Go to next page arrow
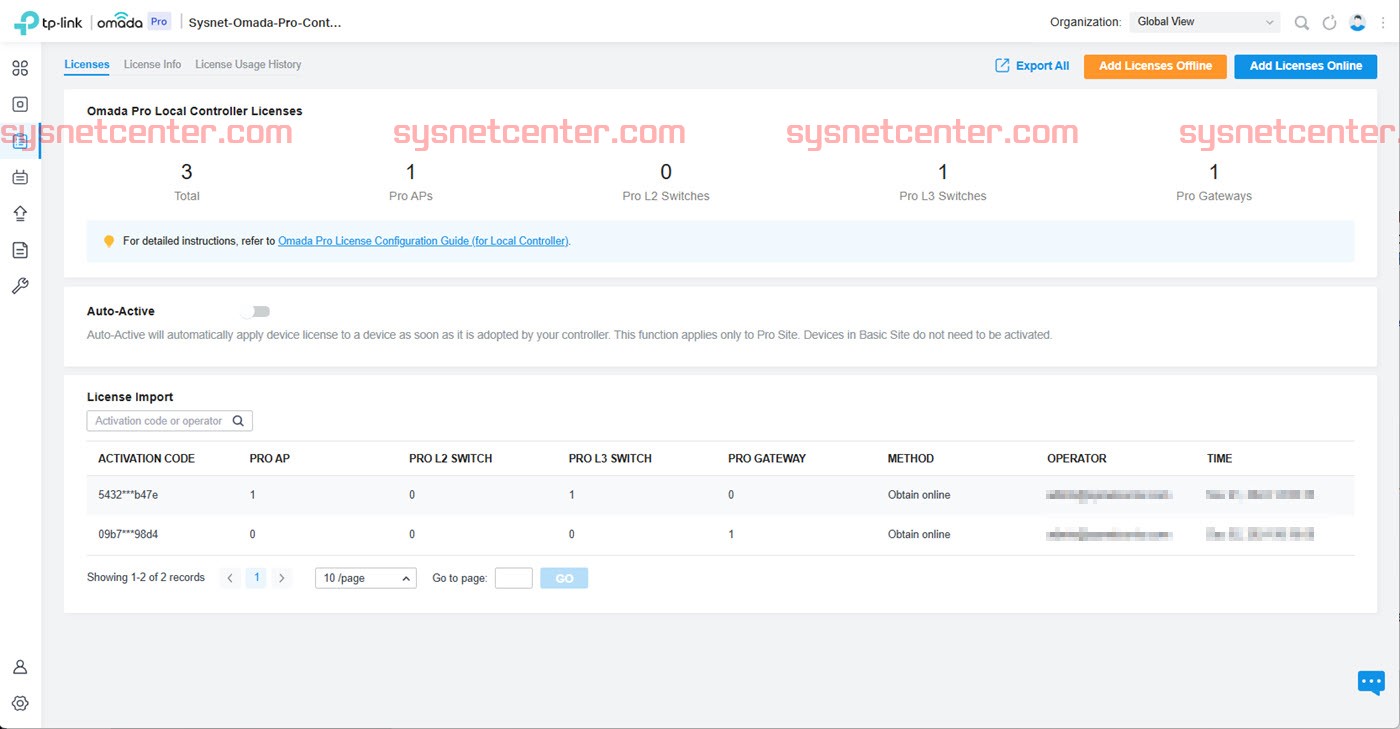 (x=282, y=578)
